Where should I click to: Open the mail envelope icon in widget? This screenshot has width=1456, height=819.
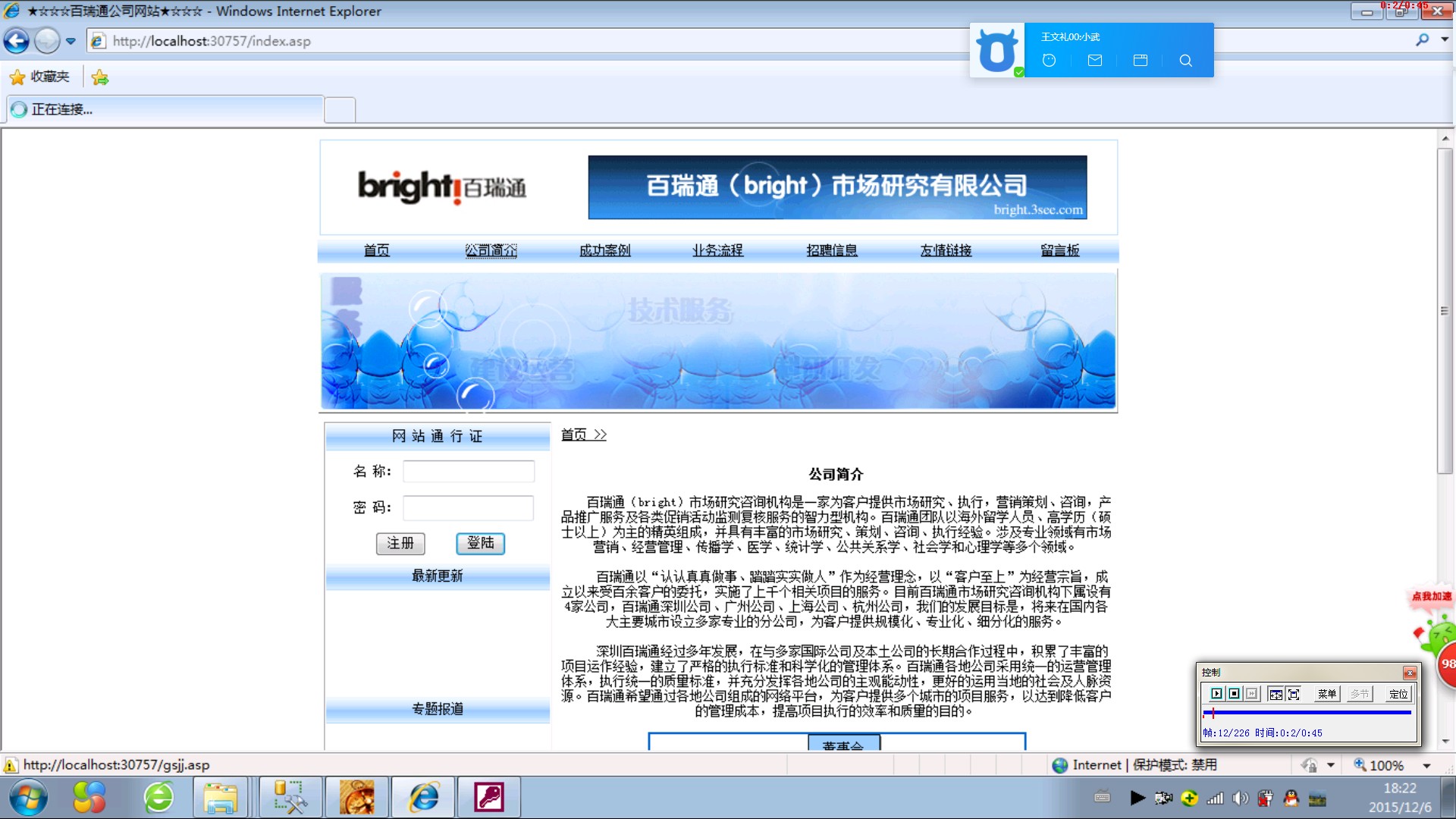1094,61
